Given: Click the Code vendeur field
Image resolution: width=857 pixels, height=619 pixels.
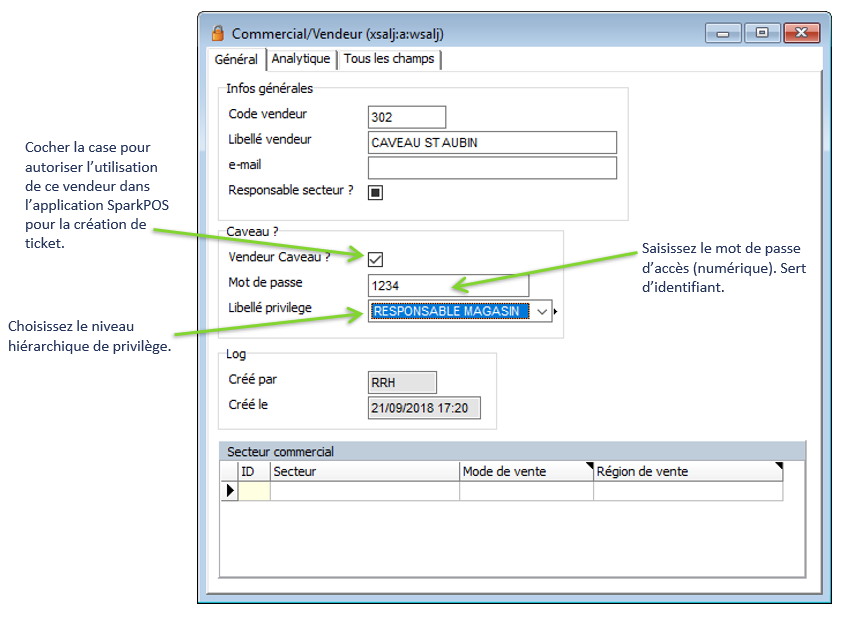Looking at the screenshot, I should (406, 117).
